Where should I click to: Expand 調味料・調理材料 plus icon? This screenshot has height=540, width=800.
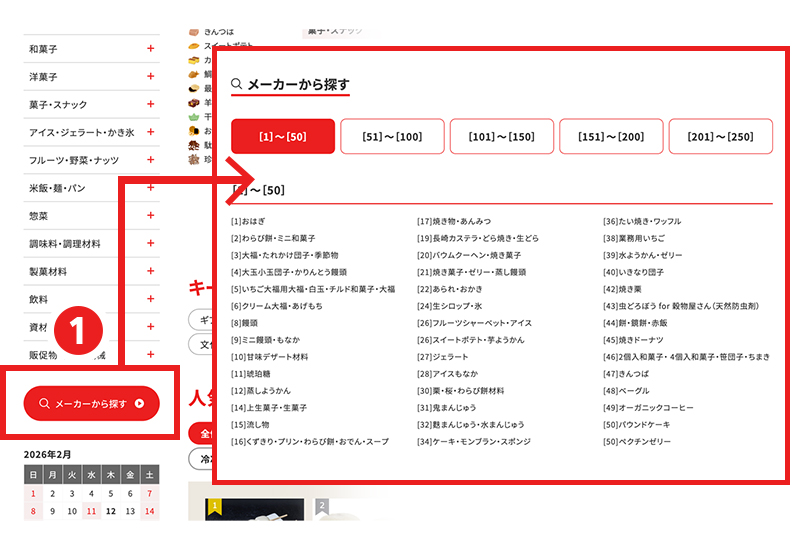point(151,243)
